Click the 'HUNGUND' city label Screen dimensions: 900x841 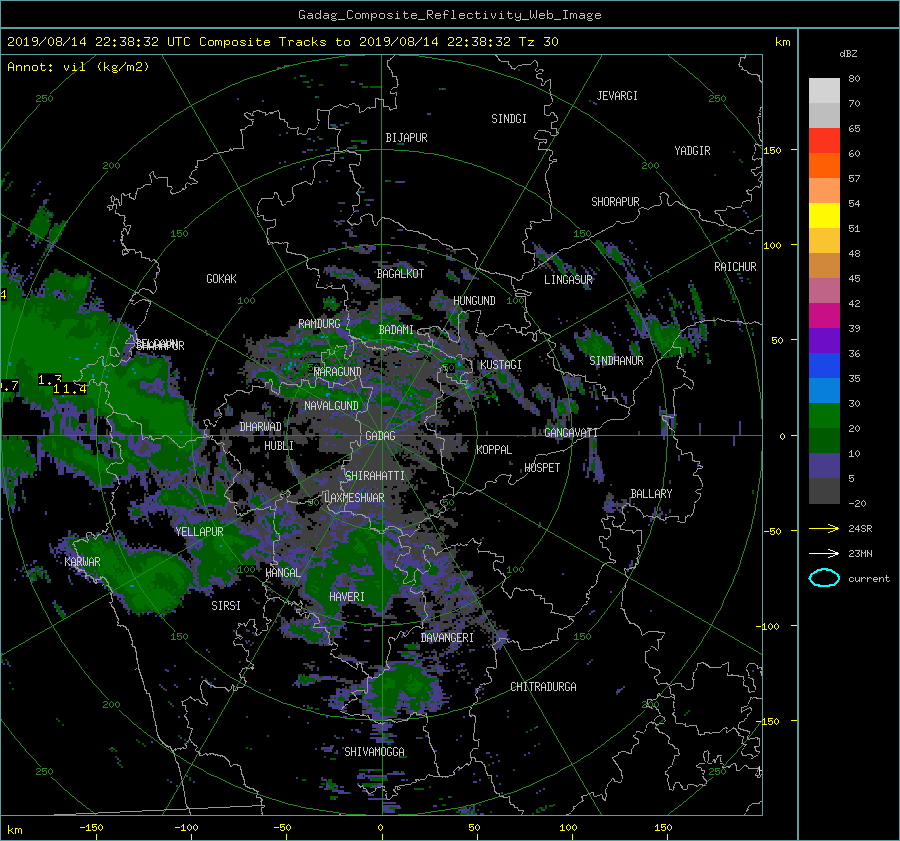point(474,301)
